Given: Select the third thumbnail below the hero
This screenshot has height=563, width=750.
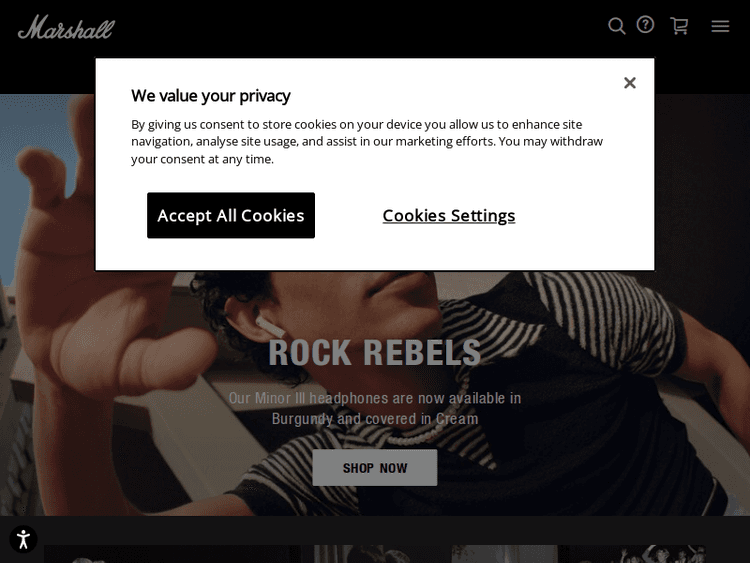Looking at the screenshot, I should point(504,554).
